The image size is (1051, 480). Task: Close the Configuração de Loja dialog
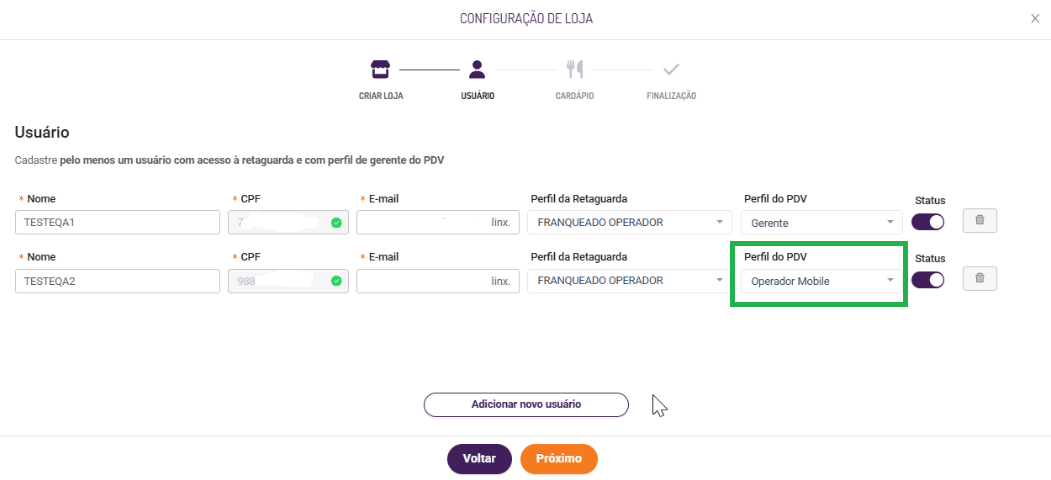point(1034,18)
